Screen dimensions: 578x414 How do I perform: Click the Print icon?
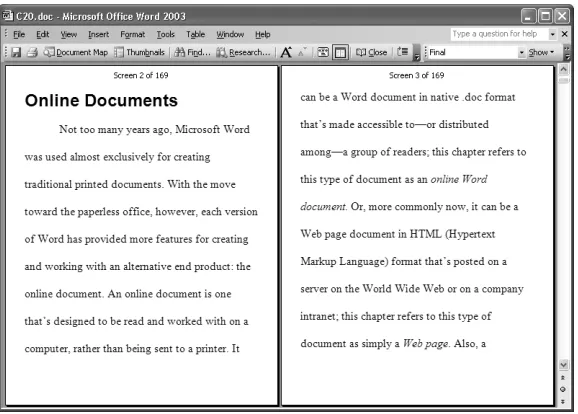click(32, 52)
